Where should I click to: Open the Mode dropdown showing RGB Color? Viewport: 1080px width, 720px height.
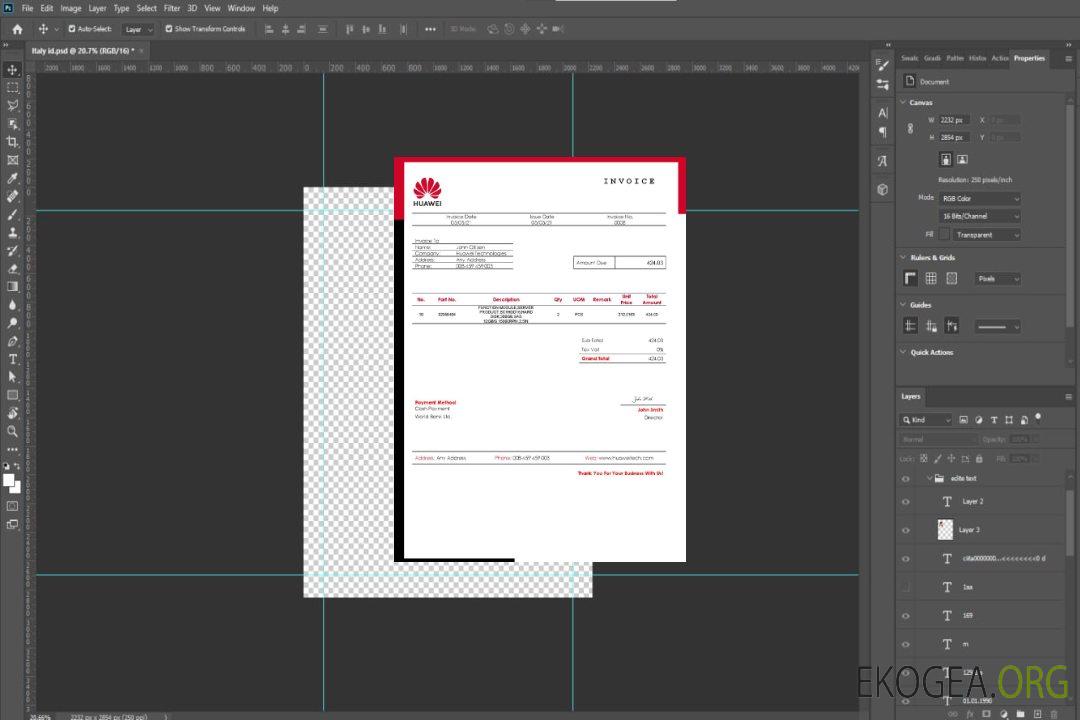click(979, 198)
